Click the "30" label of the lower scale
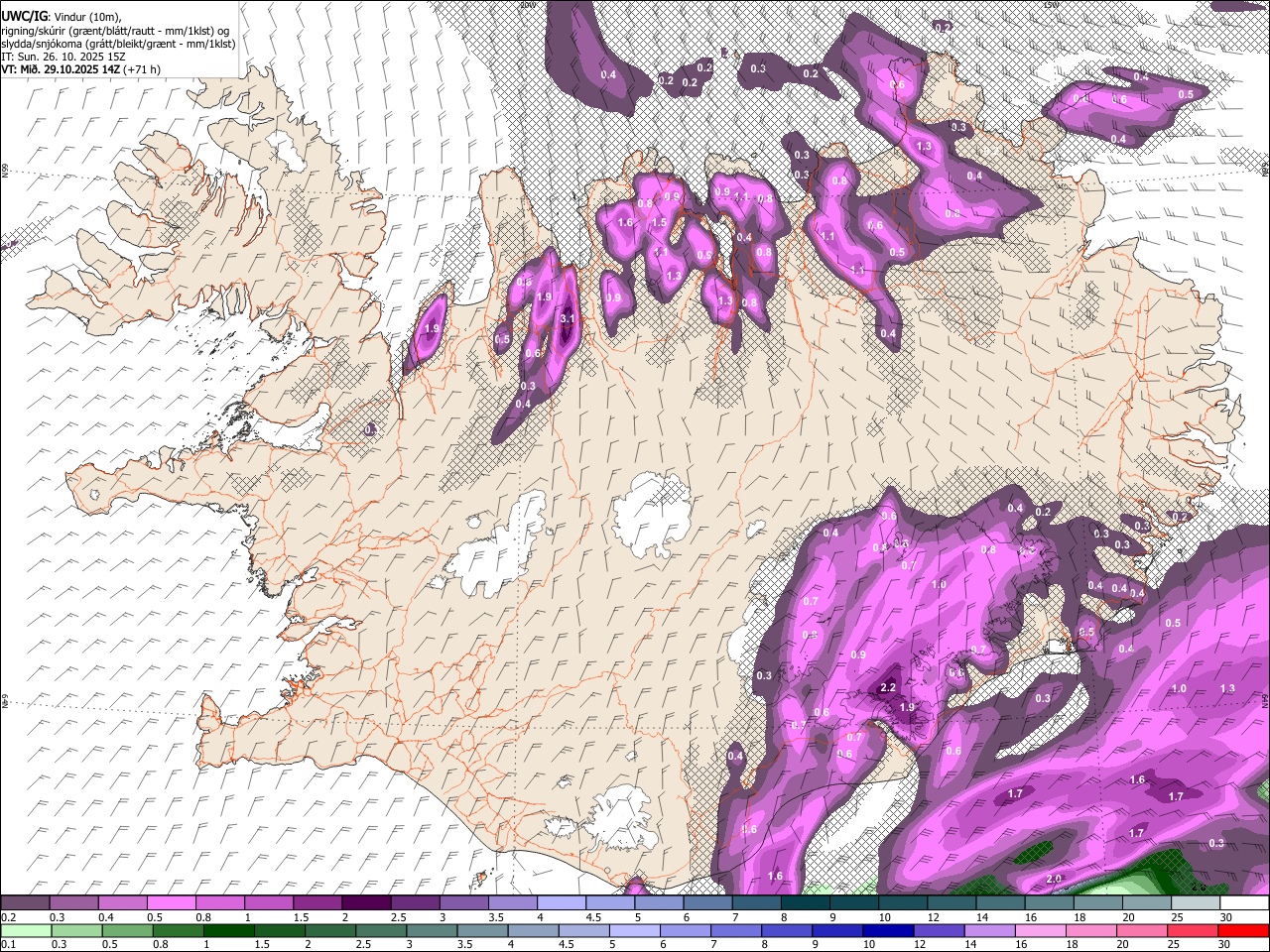The image size is (1270, 952). click(x=1223, y=944)
